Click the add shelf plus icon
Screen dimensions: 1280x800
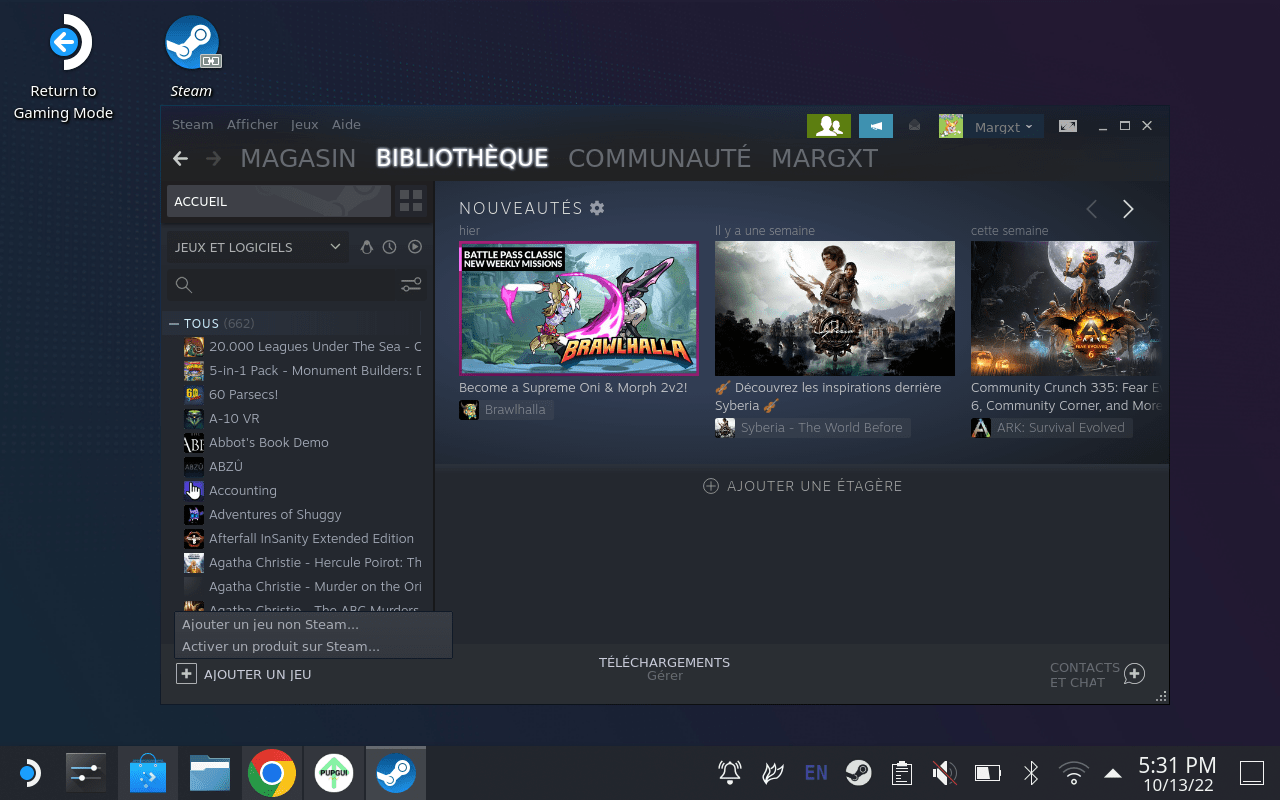pyautogui.click(x=711, y=486)
